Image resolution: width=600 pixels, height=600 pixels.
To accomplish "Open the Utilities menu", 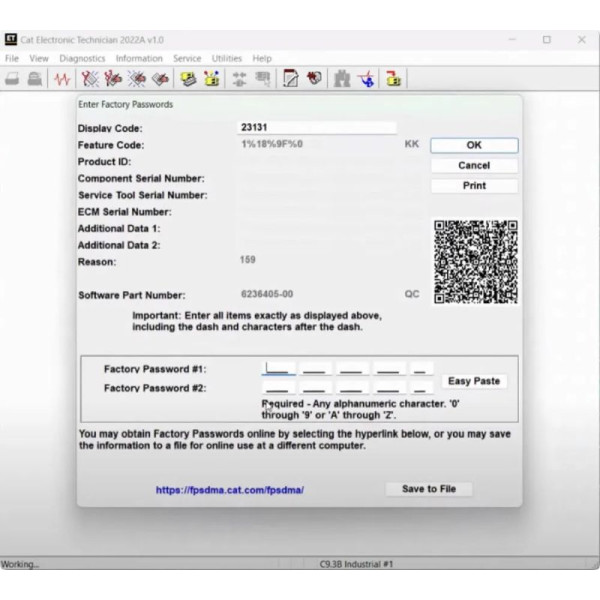I will 226,59.
